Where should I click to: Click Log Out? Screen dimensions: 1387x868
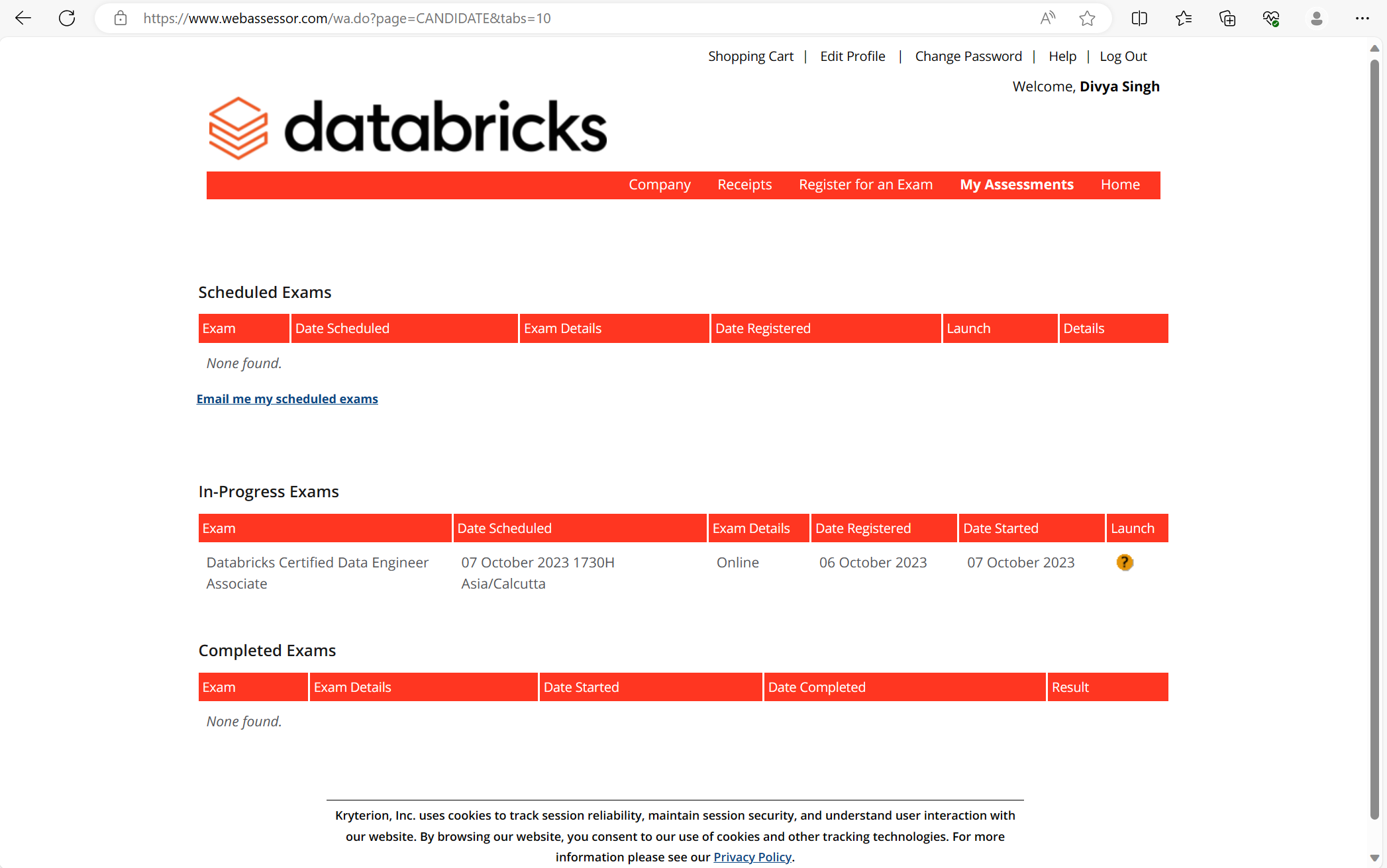[1123, 56]
